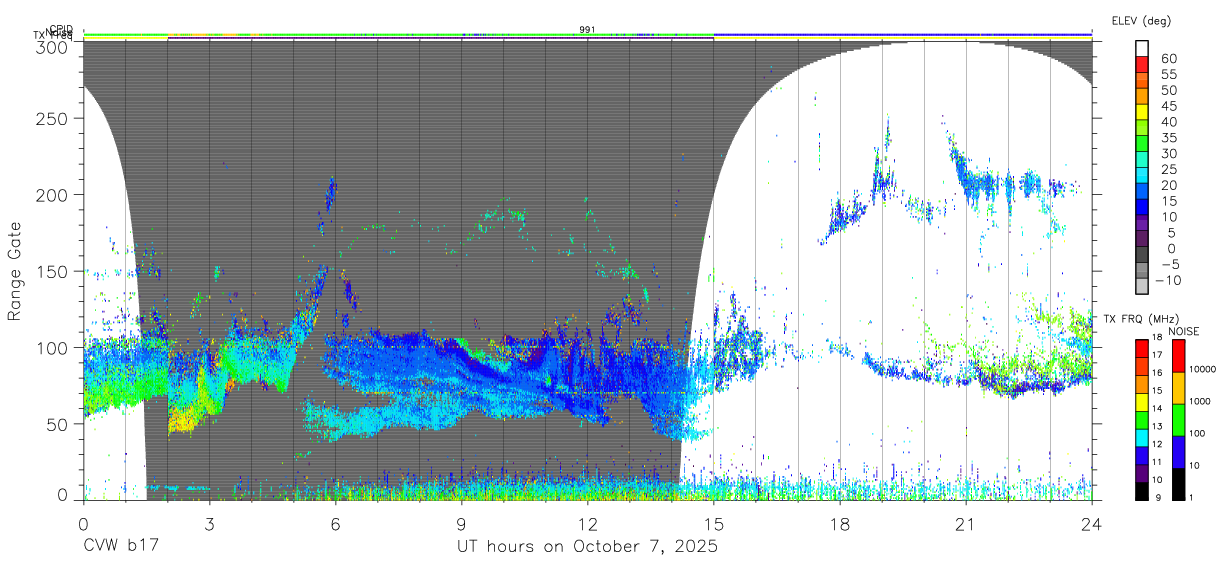Pick the black bottom swatch on TX FRQ bar
Viewport: 1228px width, 567px height.
coord(1143,491)
